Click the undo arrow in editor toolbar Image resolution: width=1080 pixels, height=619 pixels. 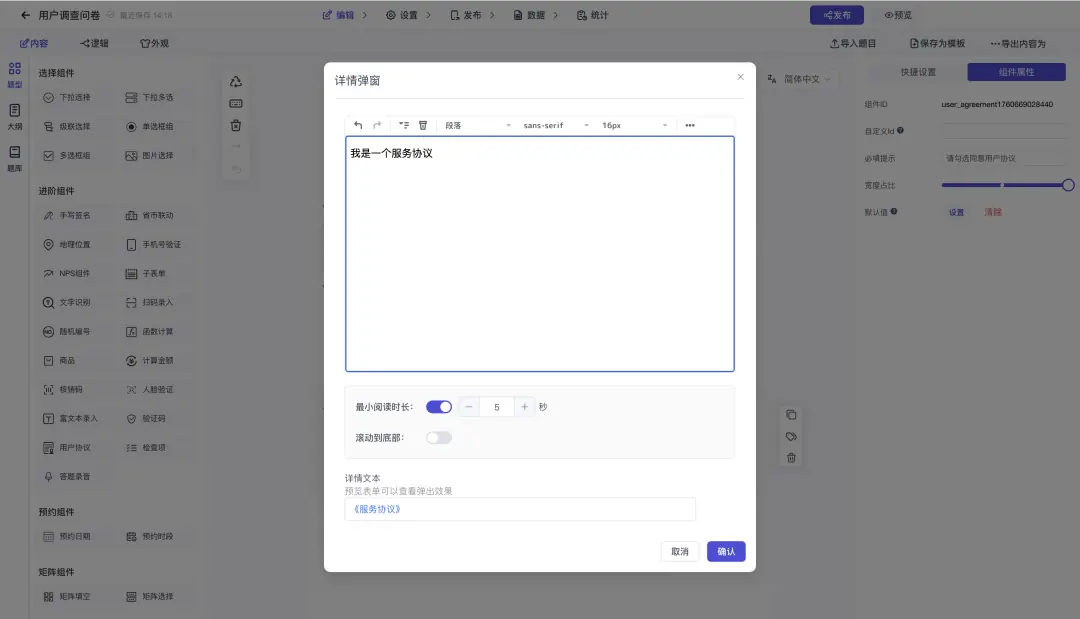(358, 125)
